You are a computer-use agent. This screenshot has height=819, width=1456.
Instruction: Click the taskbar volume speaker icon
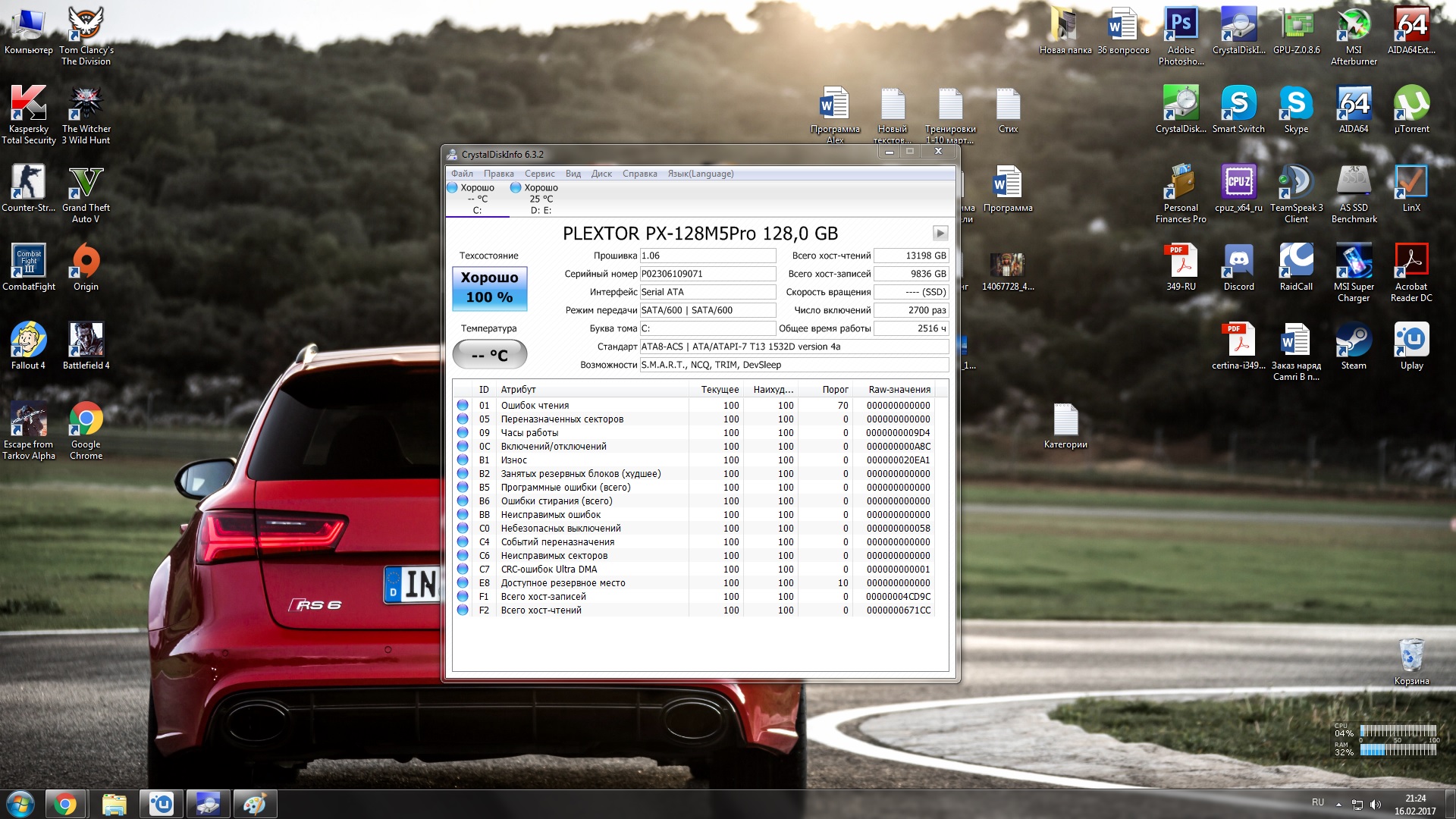1376,805
